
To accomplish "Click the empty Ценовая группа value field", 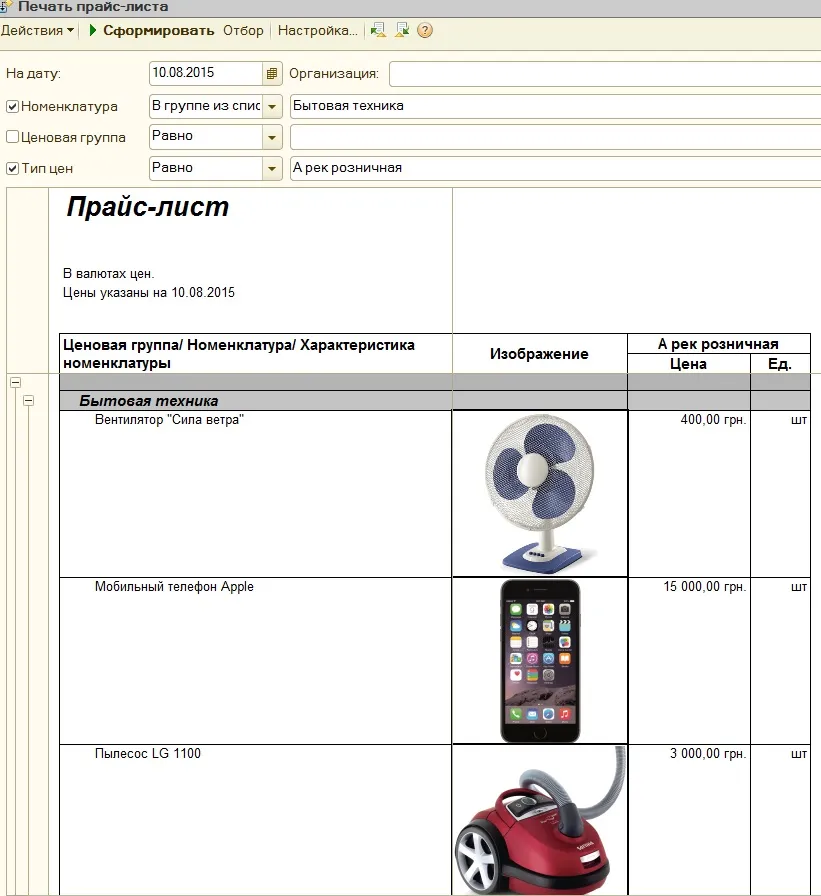I will pos(555,137).
